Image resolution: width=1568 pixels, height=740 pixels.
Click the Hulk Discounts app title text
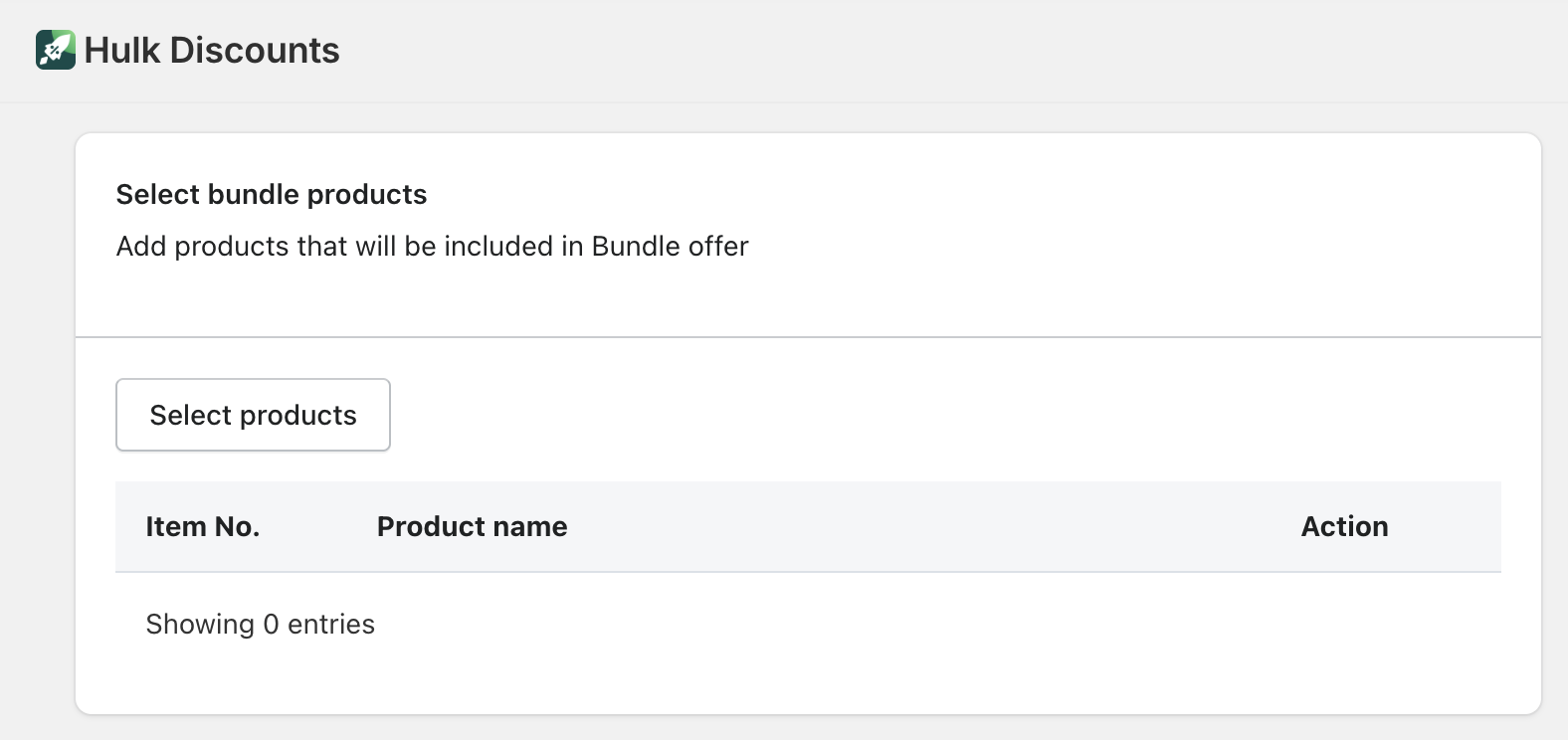[x=211, y=50]
